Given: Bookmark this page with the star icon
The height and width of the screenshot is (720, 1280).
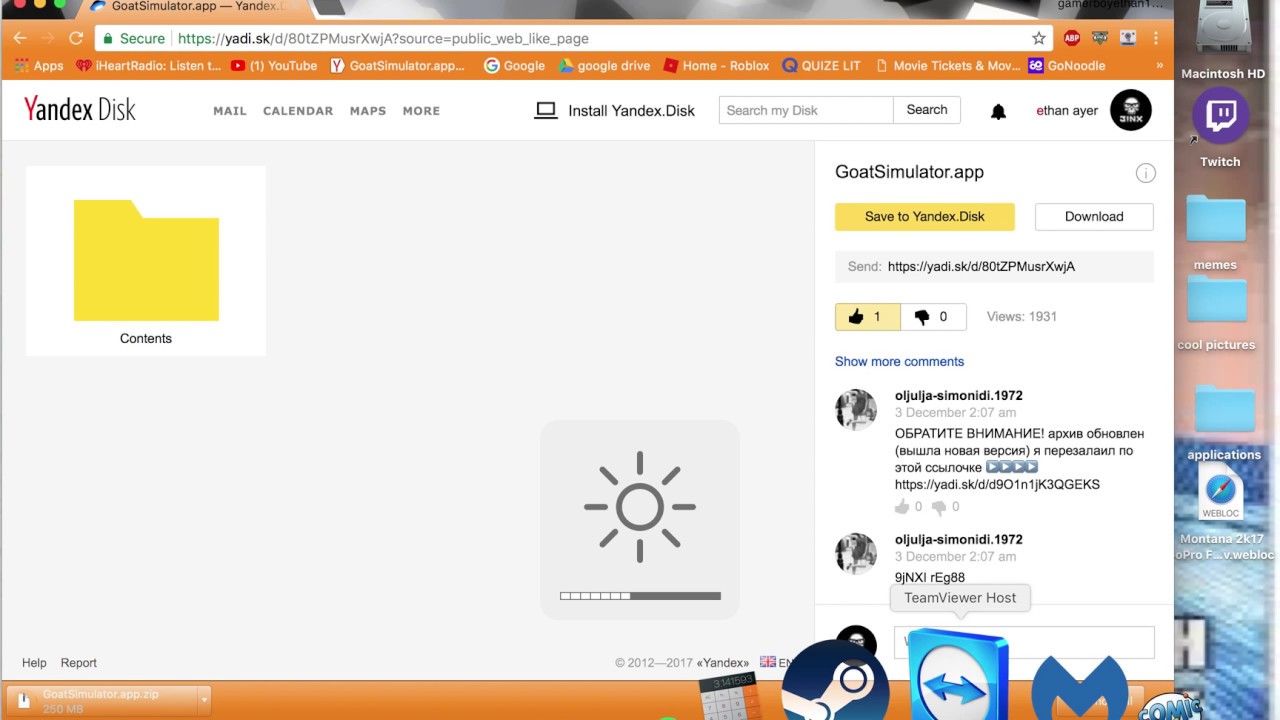Looking at the screenshot, I should [x=1039, y=38].
